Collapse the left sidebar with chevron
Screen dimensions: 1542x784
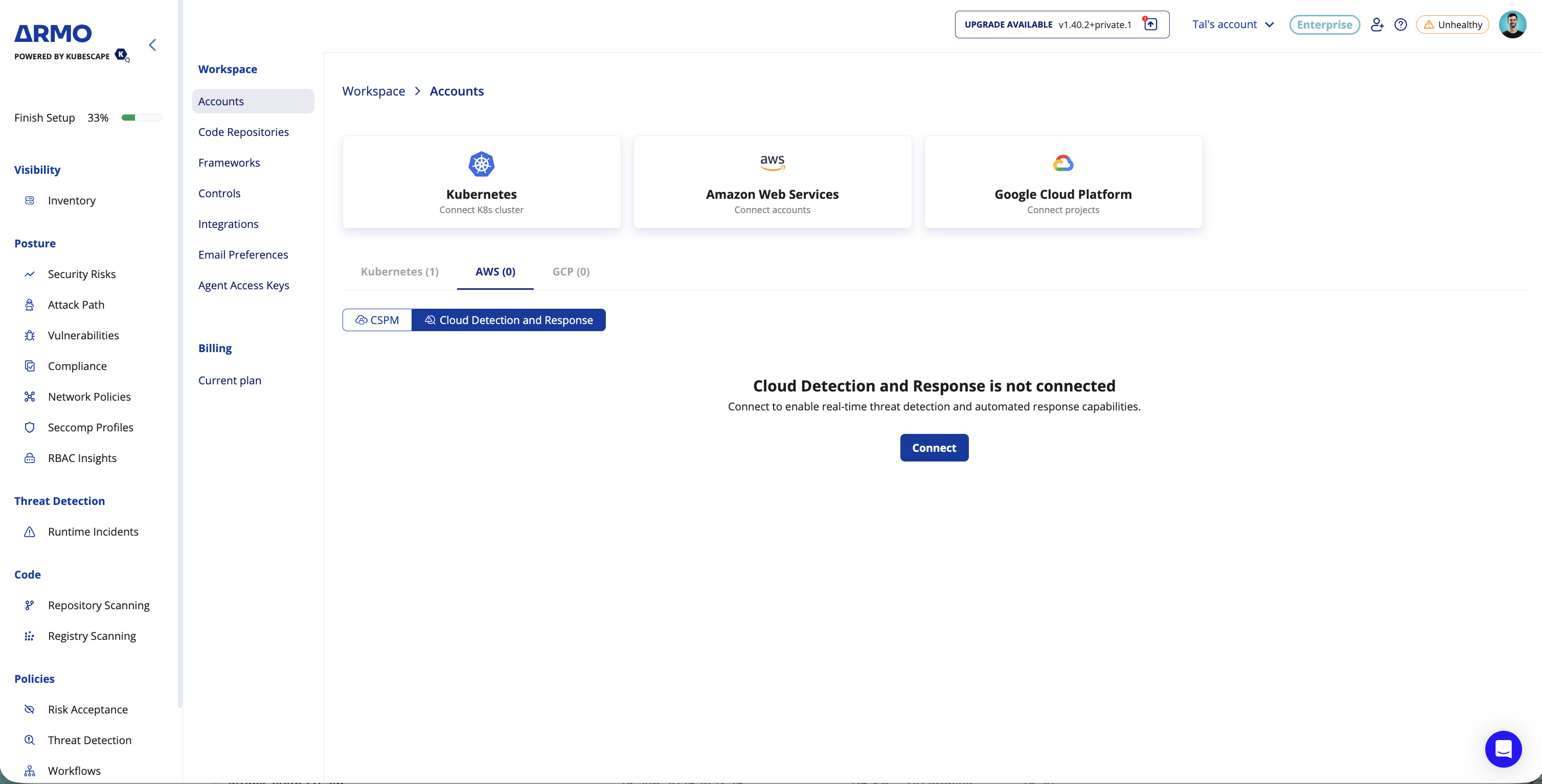click(153, 45)
